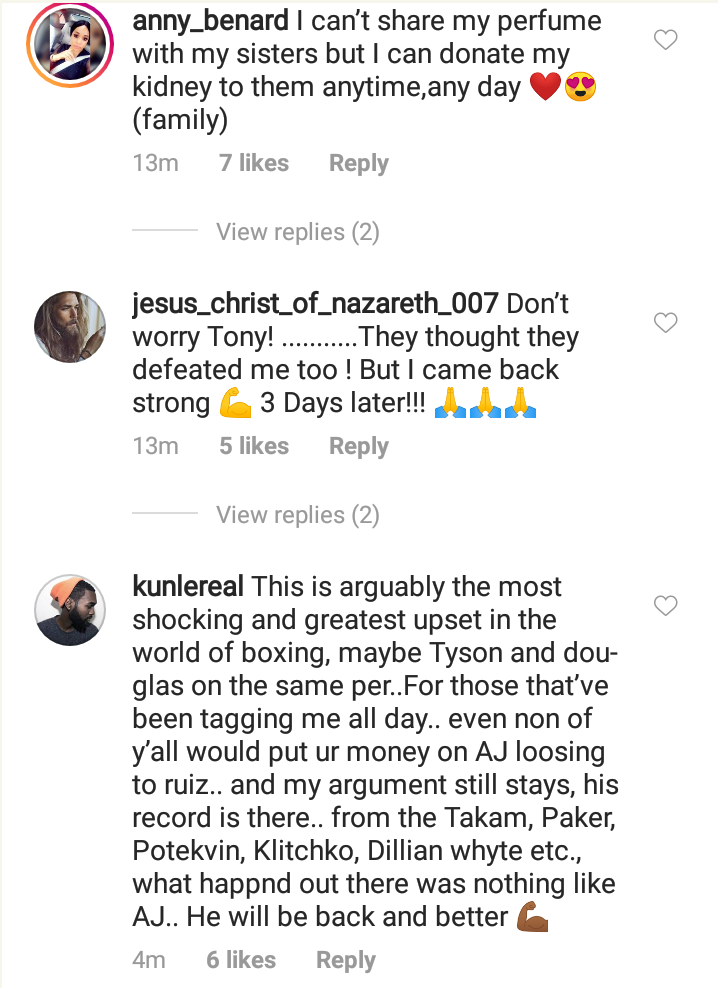718x988 pixels.
Task: Open jesus_christ_of_nazareth_007's avatar
Action: [70, 327]
